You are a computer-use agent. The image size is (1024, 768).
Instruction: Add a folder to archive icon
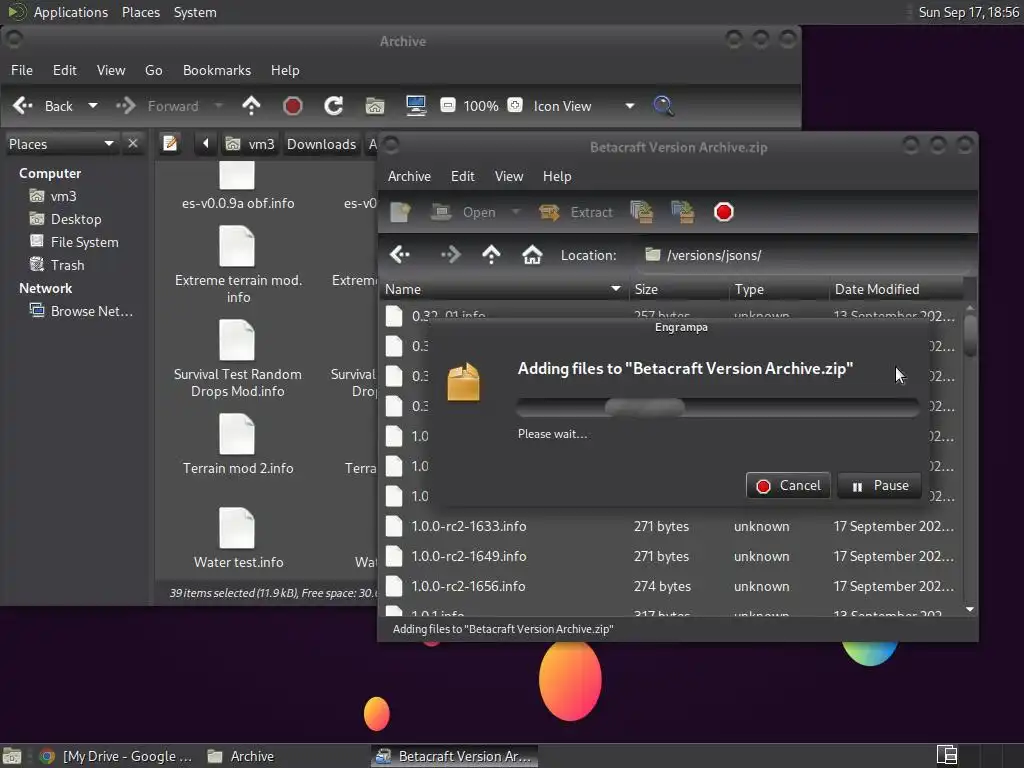tap(682, 212)
